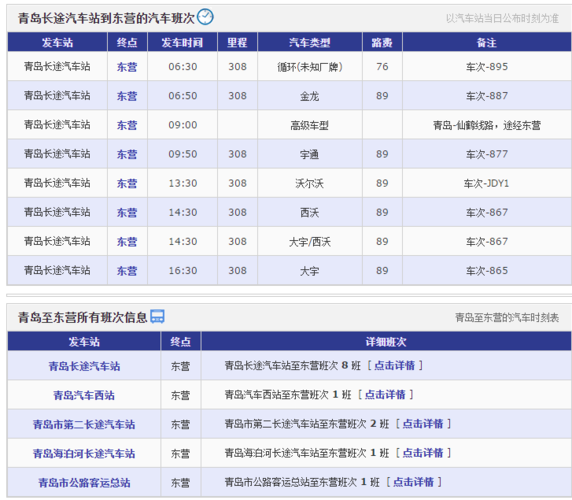Click 点击详情 for 公路客运总站 1 班
Screen dimensions: 572x500
(414, 482)
